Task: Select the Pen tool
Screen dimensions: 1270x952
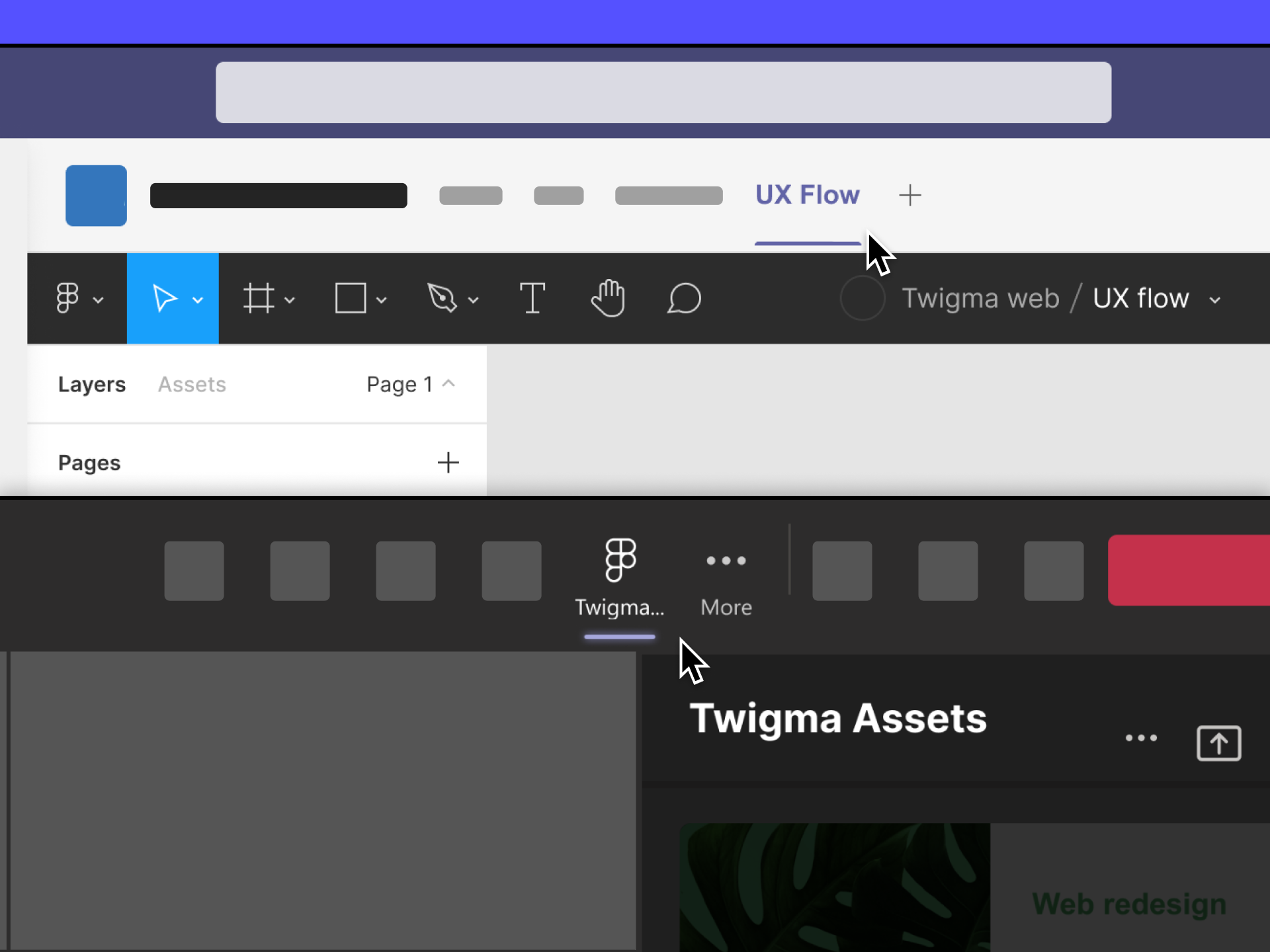Action: 442,298
